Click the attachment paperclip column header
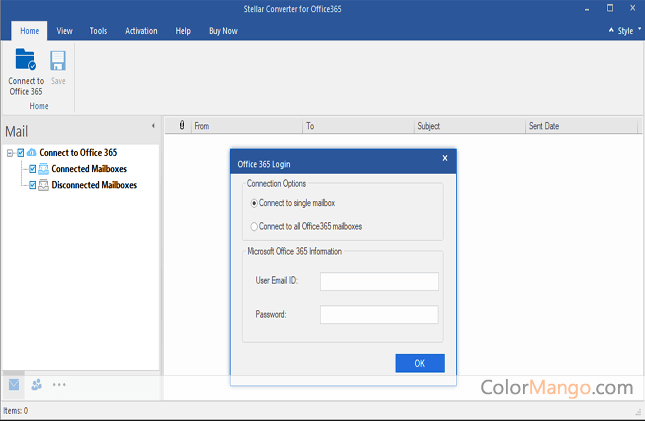645x421 pixels. tap(182, 126)
